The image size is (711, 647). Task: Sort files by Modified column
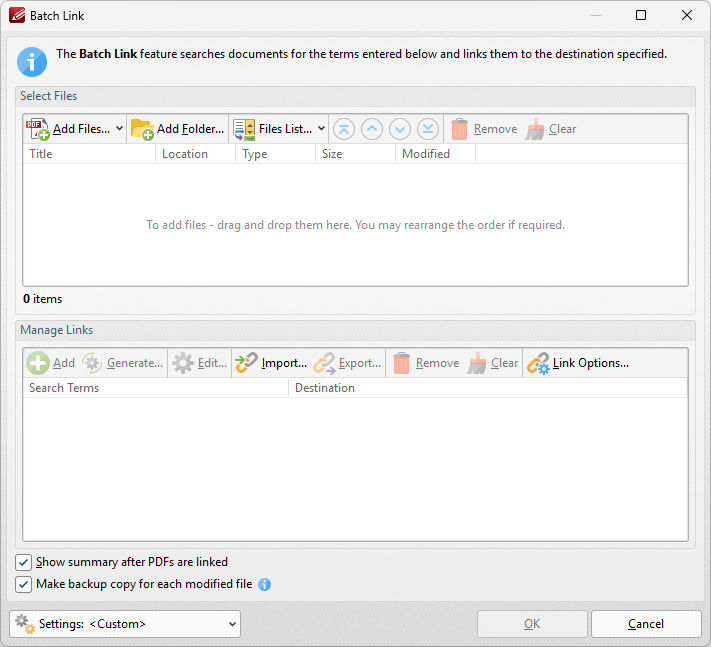435,154
